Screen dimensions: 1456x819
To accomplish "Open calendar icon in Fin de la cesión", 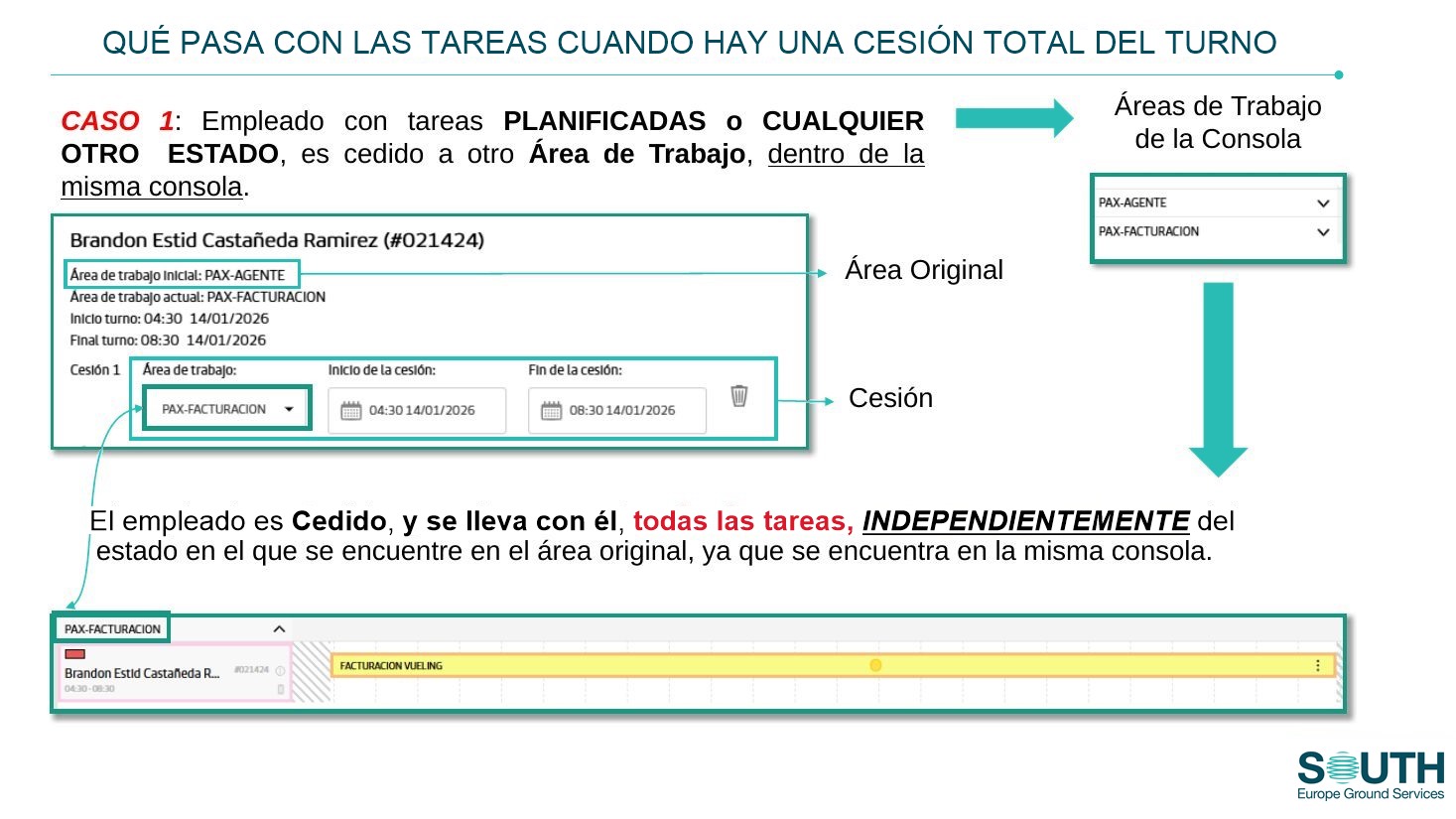I will 551,410.
